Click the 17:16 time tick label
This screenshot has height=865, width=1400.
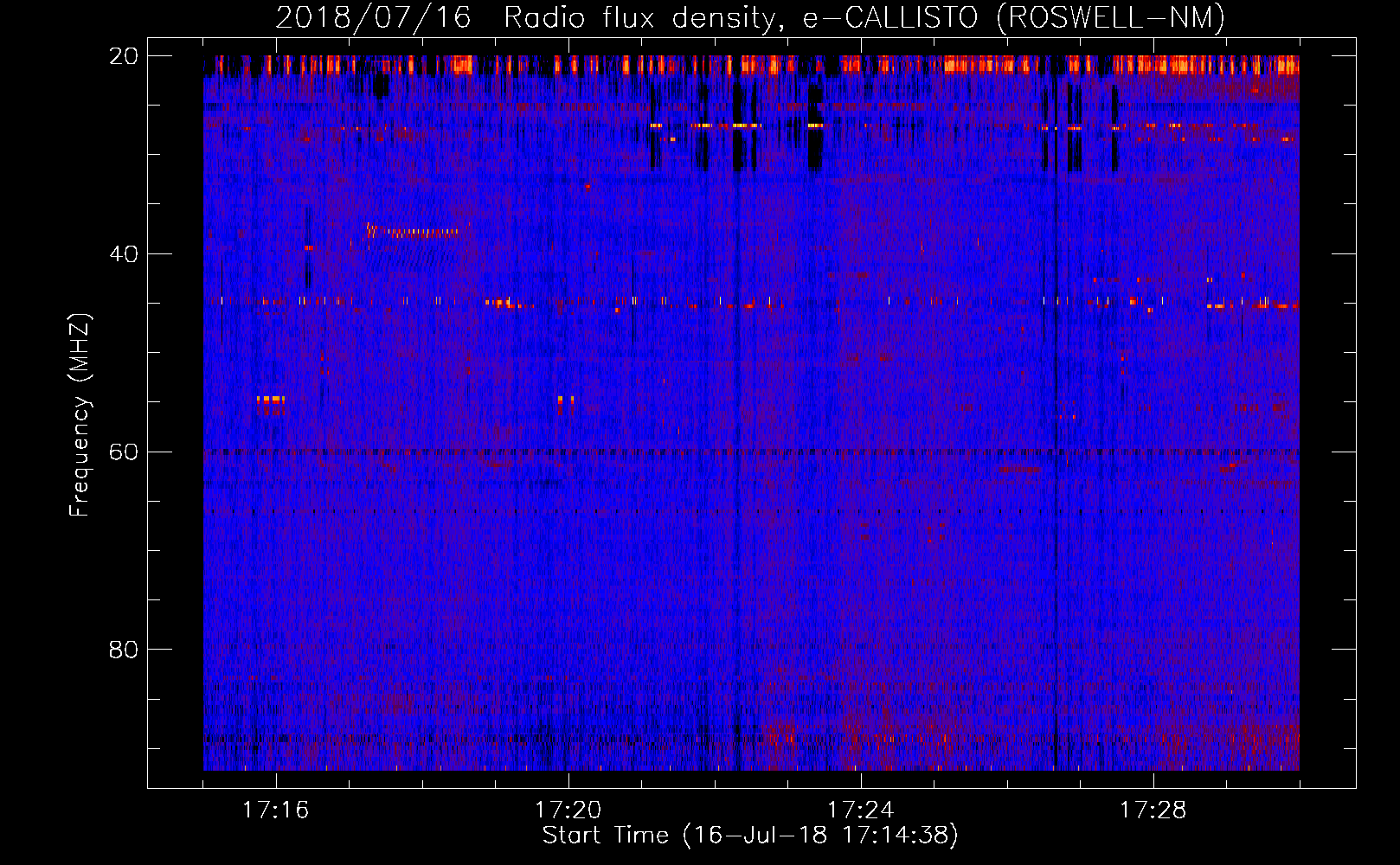coord(275,811)
